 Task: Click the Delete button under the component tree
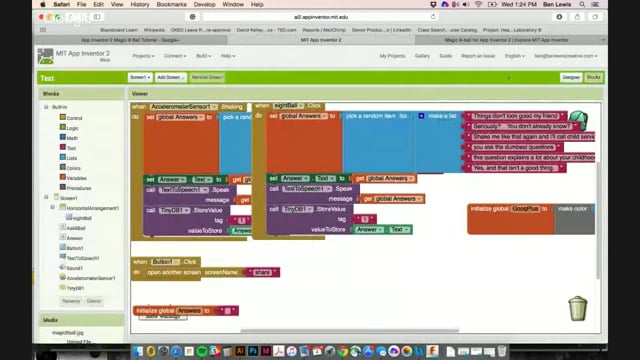pyautogui.click(x=93, y=301)
